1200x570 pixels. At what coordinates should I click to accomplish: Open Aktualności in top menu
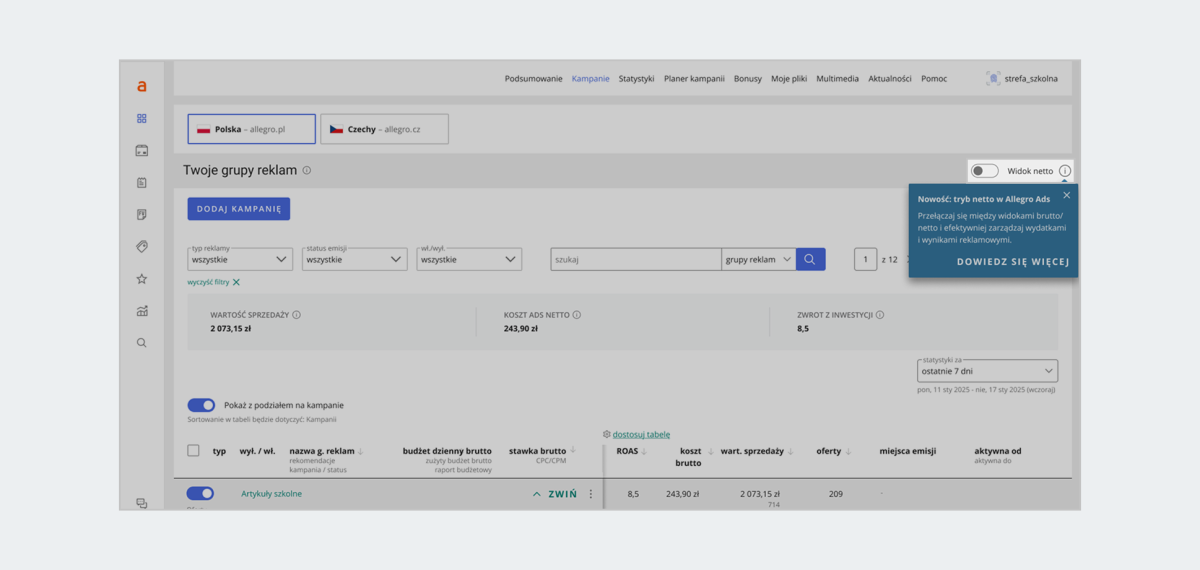(x=890, y=79)
